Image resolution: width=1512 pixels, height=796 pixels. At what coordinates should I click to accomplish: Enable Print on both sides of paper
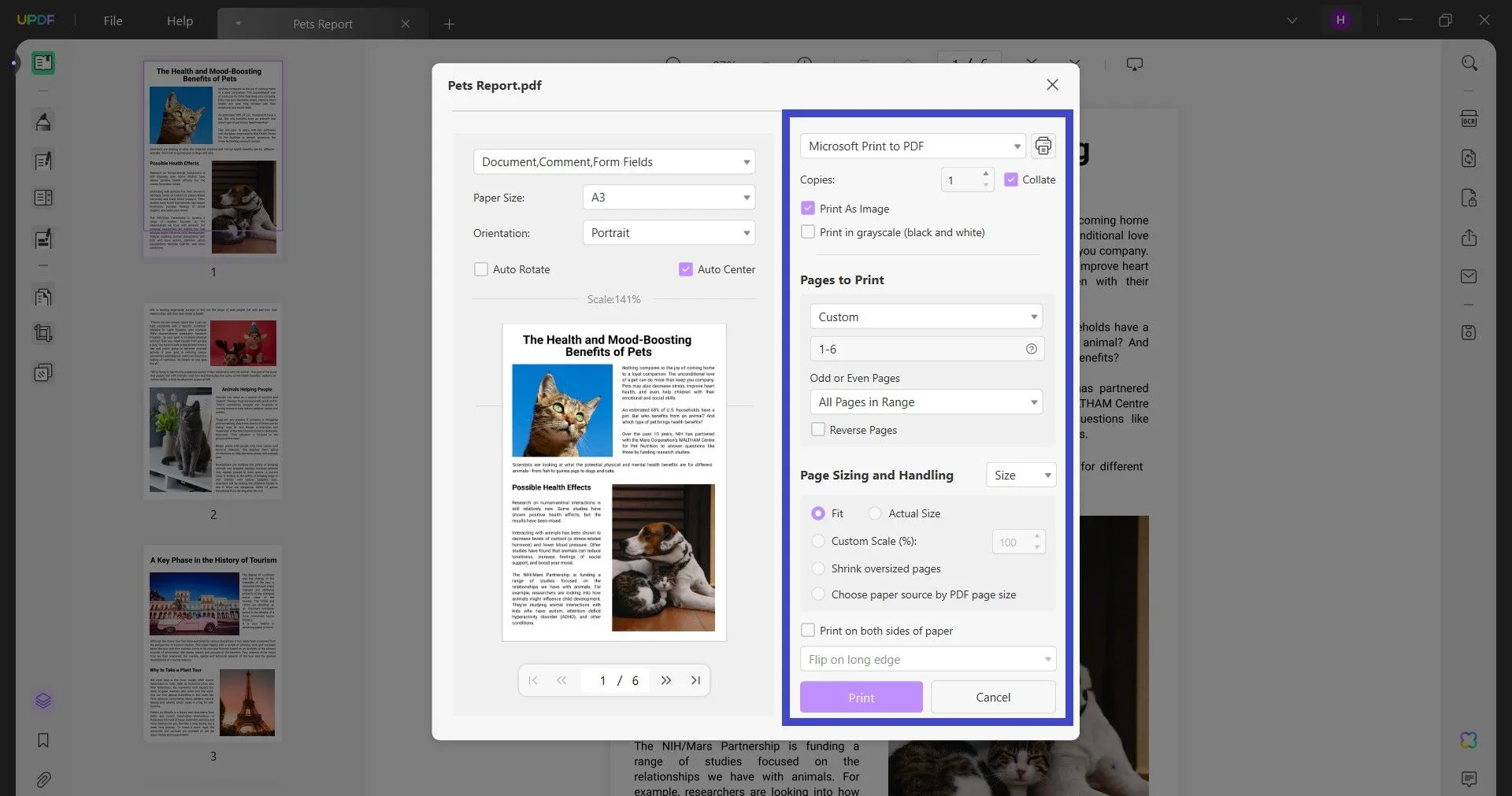coord(808,631)
